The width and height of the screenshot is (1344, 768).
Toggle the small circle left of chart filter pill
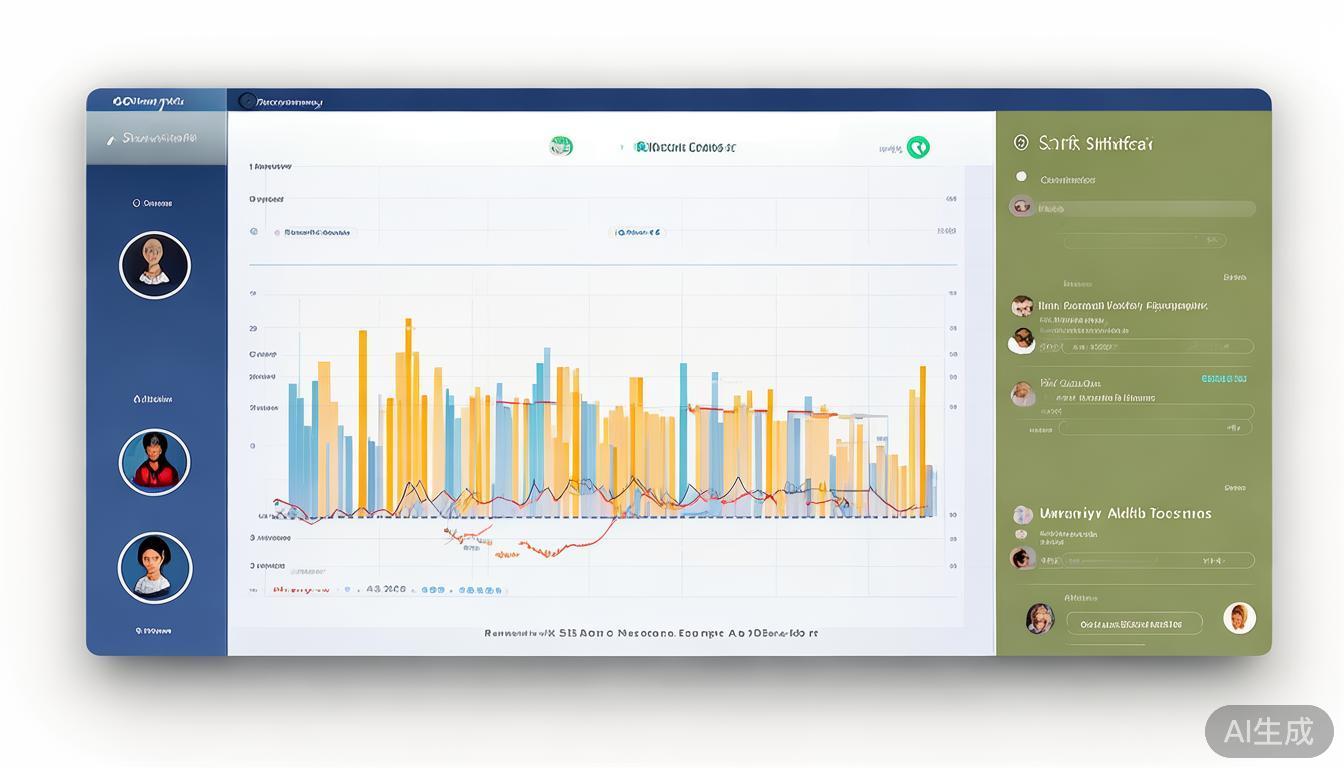[x=254, y=232]
